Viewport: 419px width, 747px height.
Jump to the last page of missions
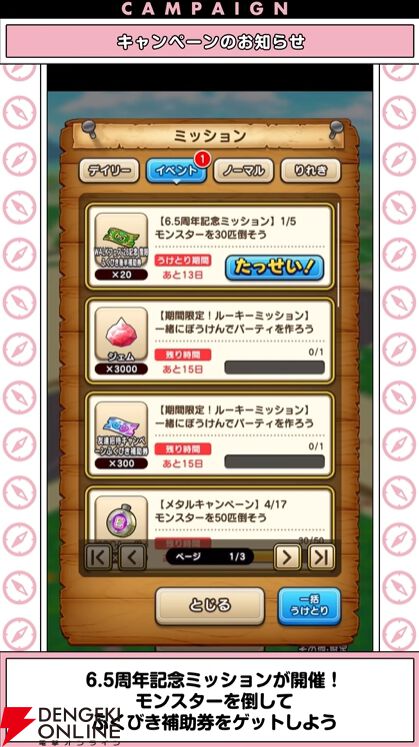tap(321, 556)
